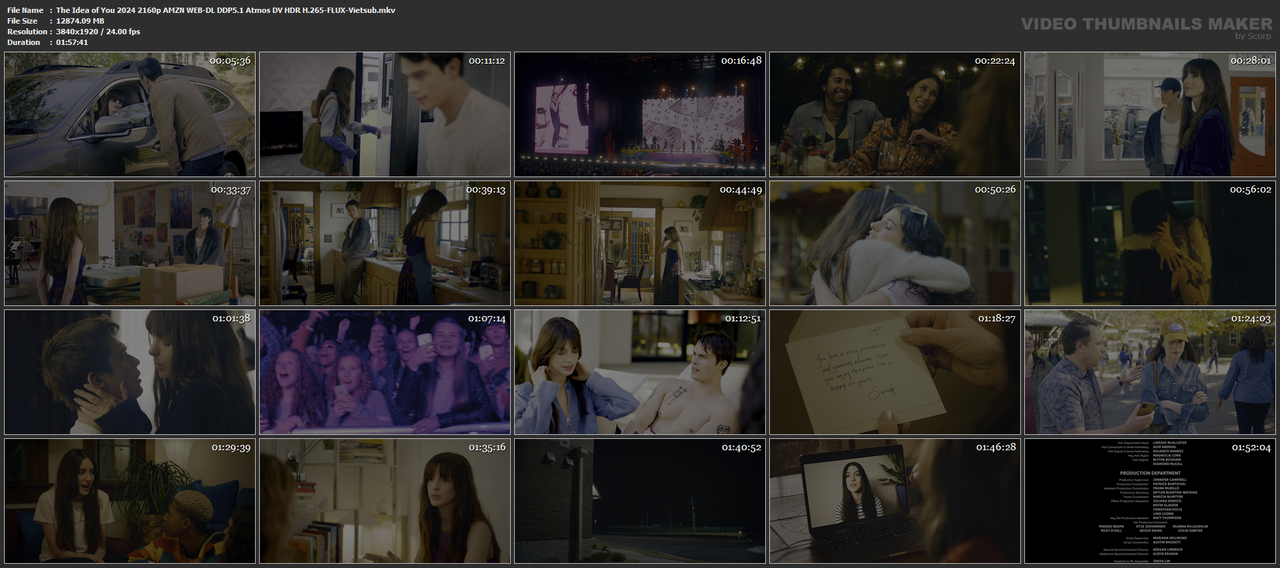Image resolution: width=1280 pixels, height=568 pixels.
Task: Click the kitchen thumbnail at 00:39:13
Action: [x=385, y=243]
